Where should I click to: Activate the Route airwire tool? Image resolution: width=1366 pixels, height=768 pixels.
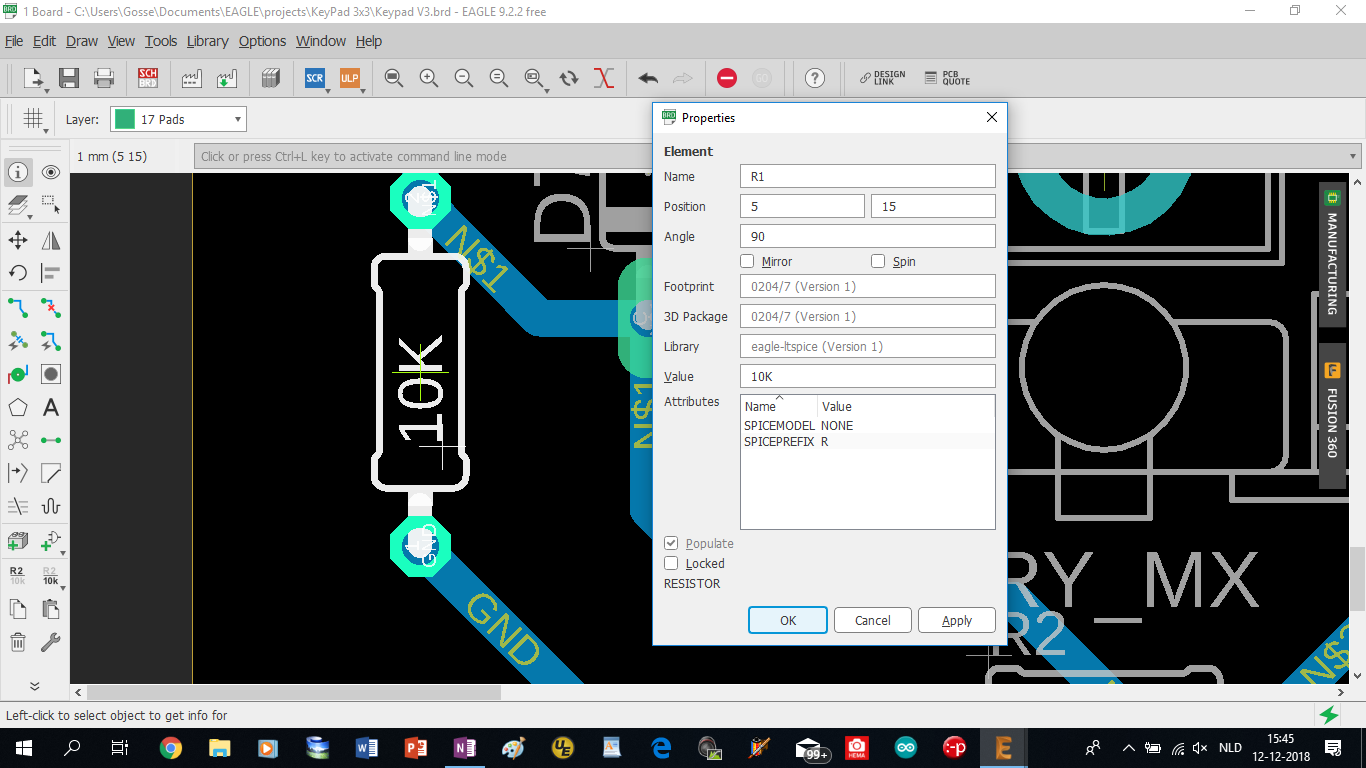[x=18, y=307]
